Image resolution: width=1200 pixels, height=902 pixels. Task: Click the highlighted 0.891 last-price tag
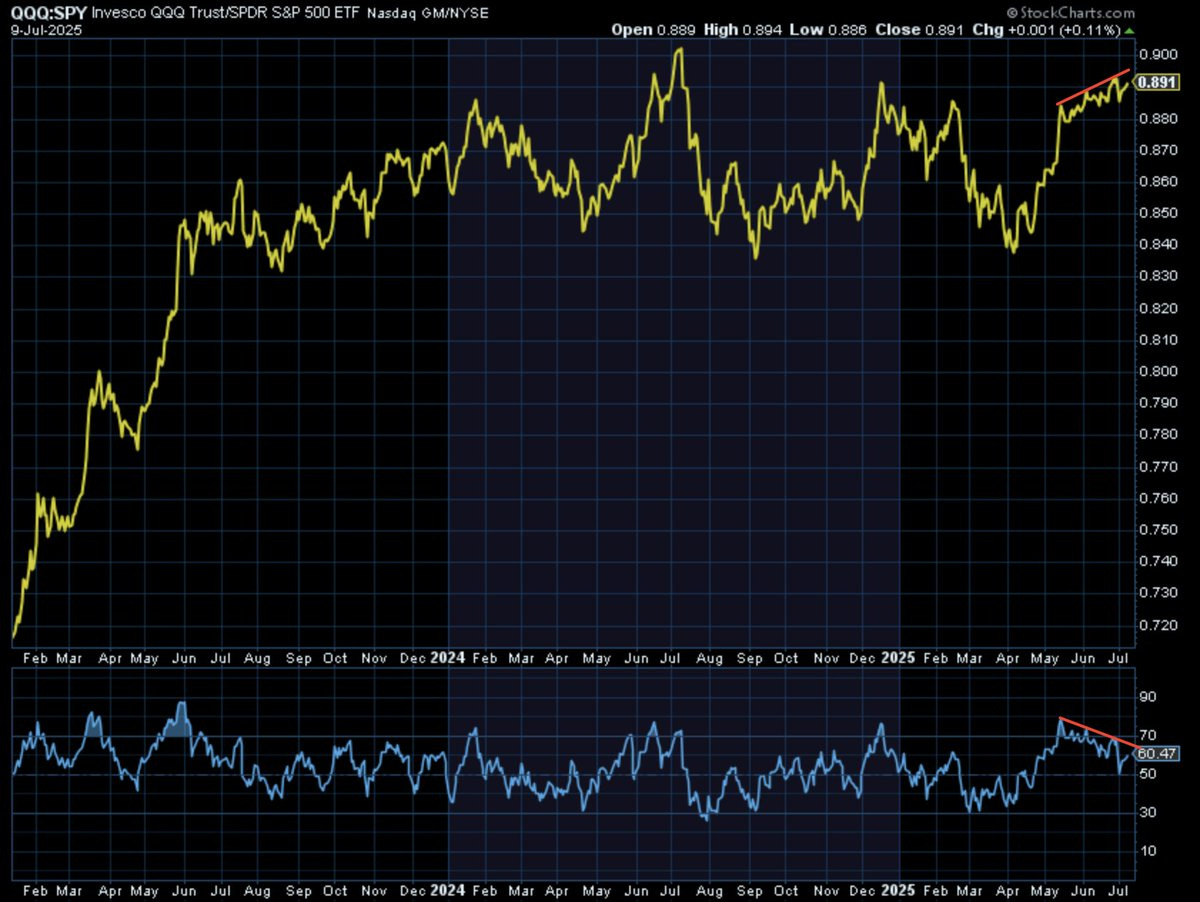click(x=1155, y=84)
